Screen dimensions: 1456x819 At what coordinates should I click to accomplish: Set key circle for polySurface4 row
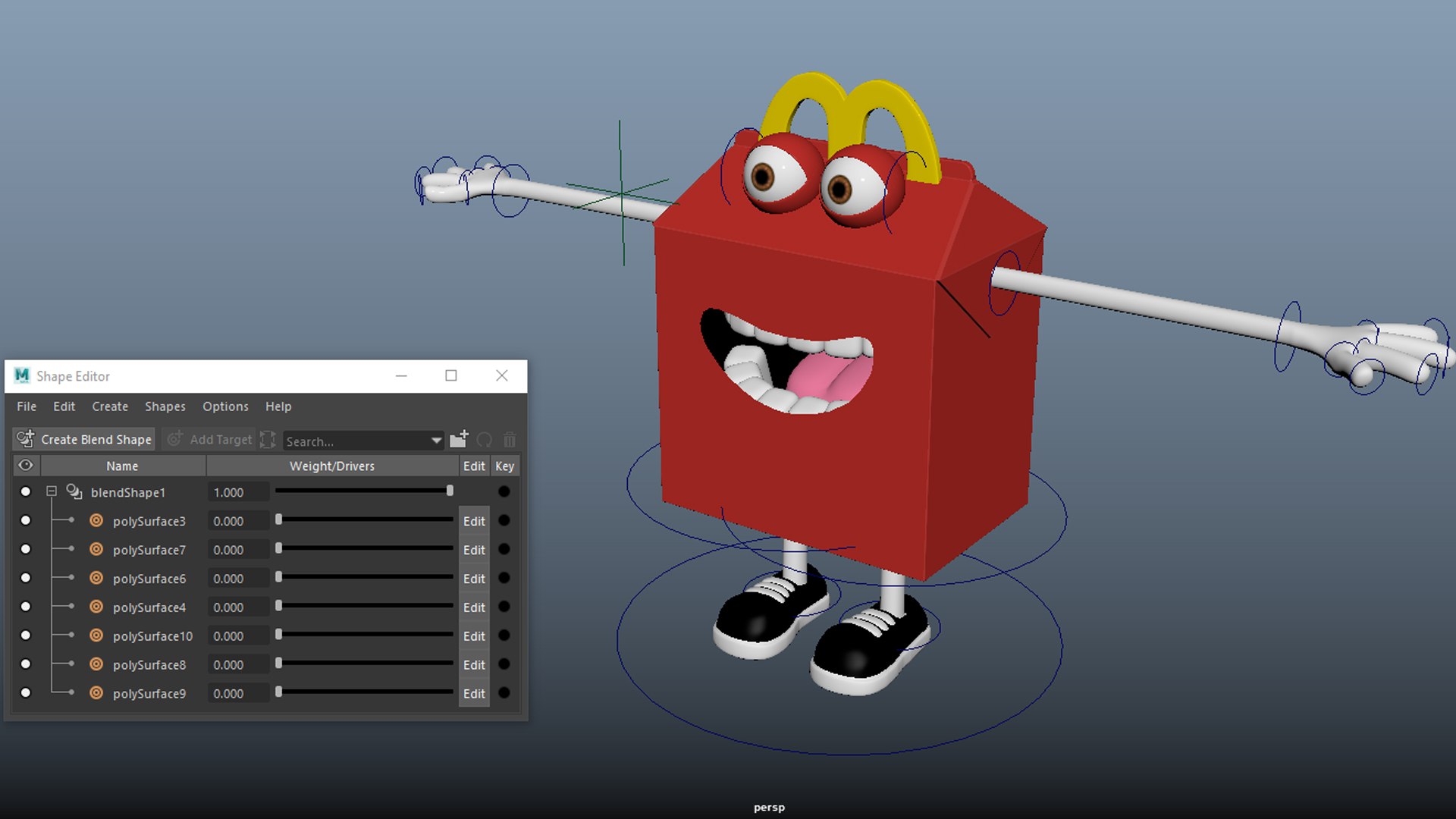coord(504,607)
